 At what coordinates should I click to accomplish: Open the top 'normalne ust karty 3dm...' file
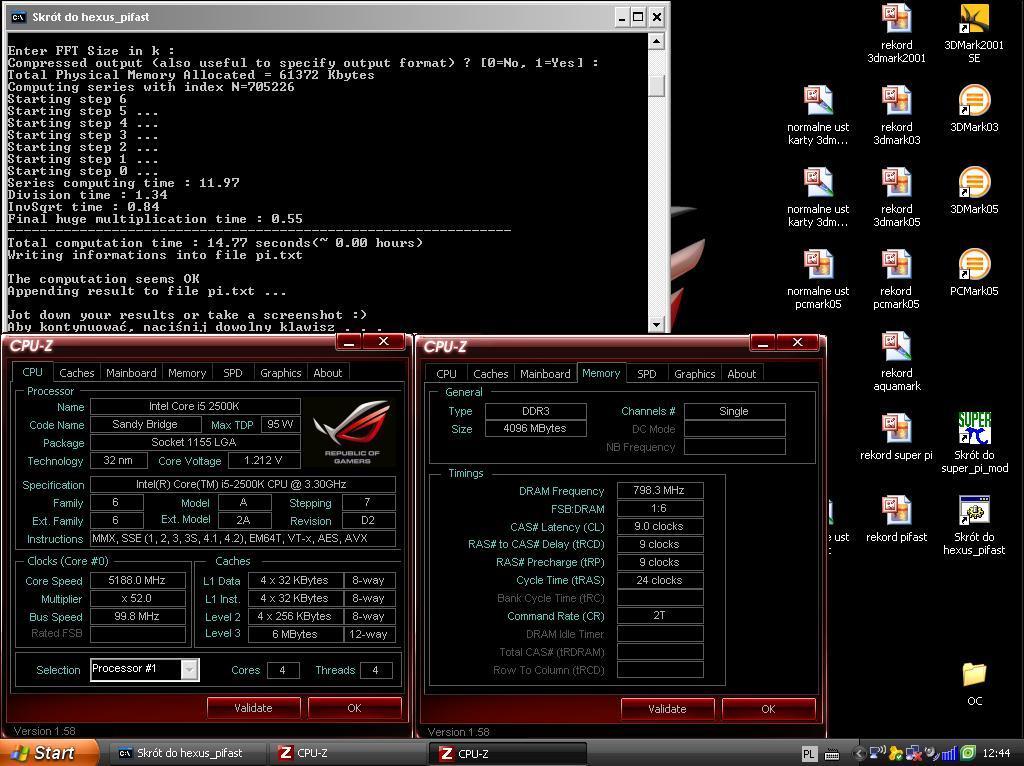tap(818, 115)
